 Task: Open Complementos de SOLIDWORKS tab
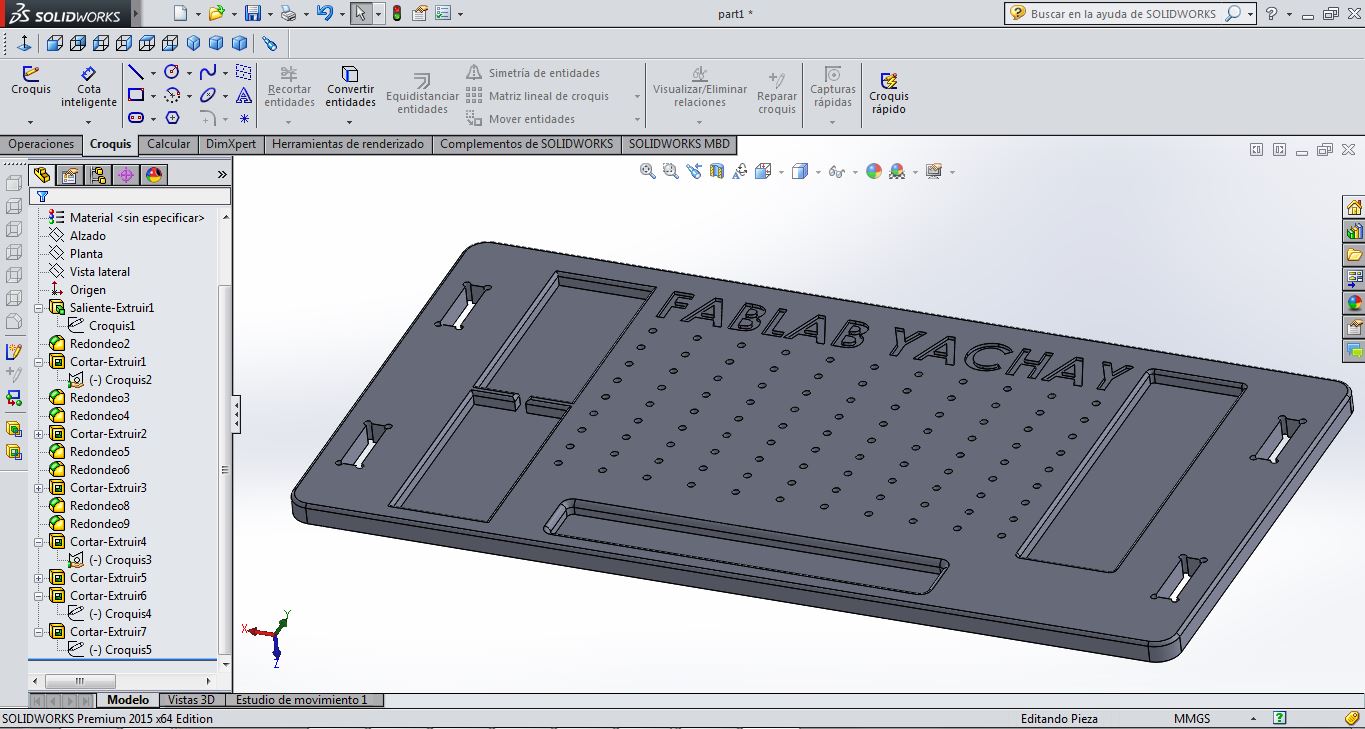(527, 144)
